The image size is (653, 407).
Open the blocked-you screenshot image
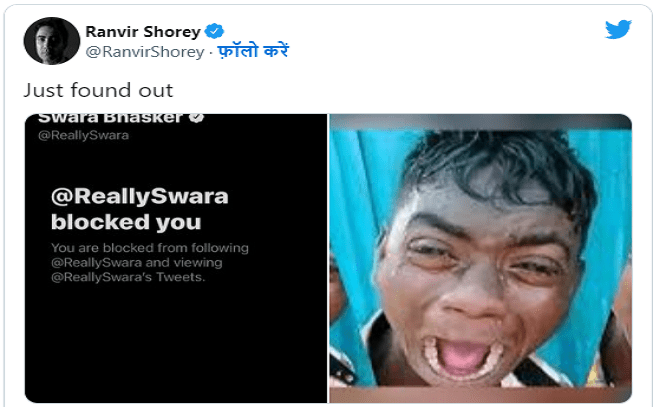(x=176, y=258)
